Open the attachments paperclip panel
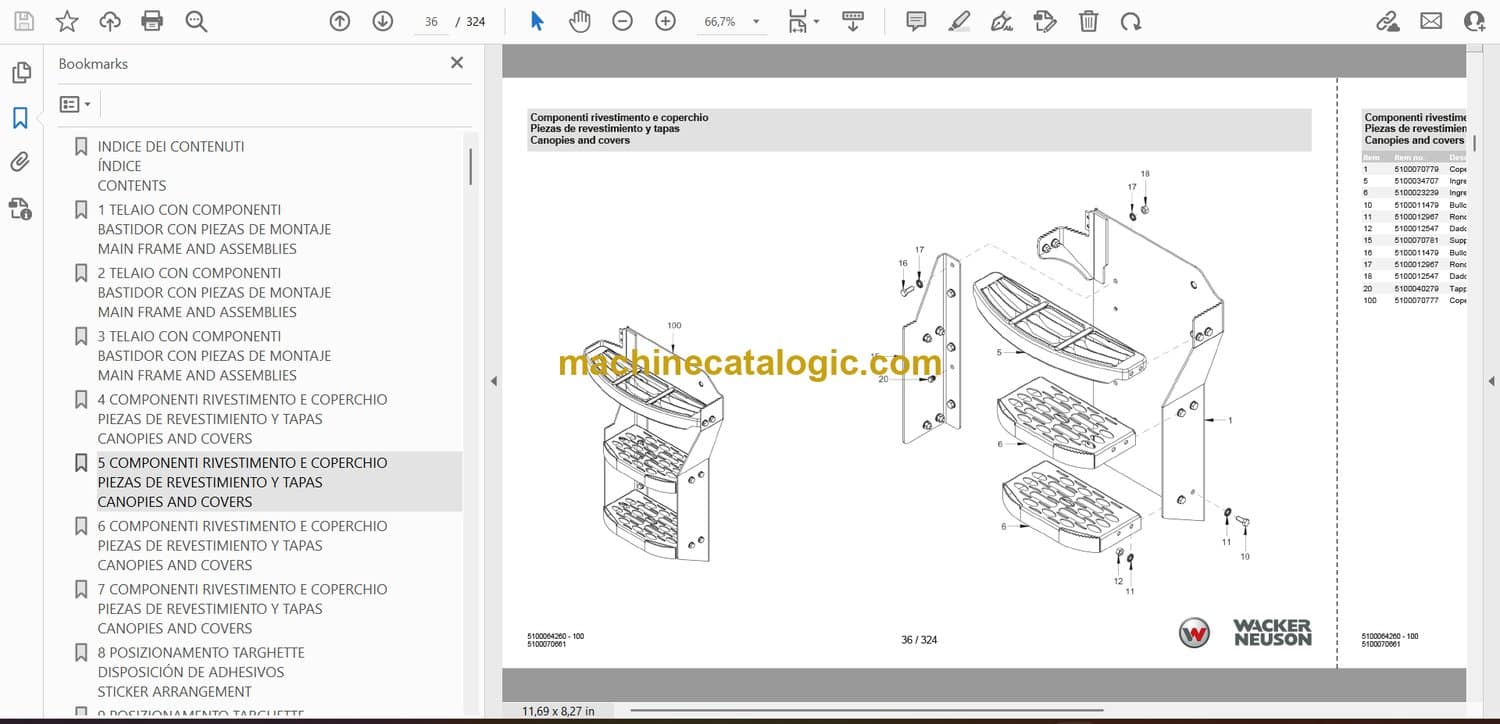 coord(20,162)
